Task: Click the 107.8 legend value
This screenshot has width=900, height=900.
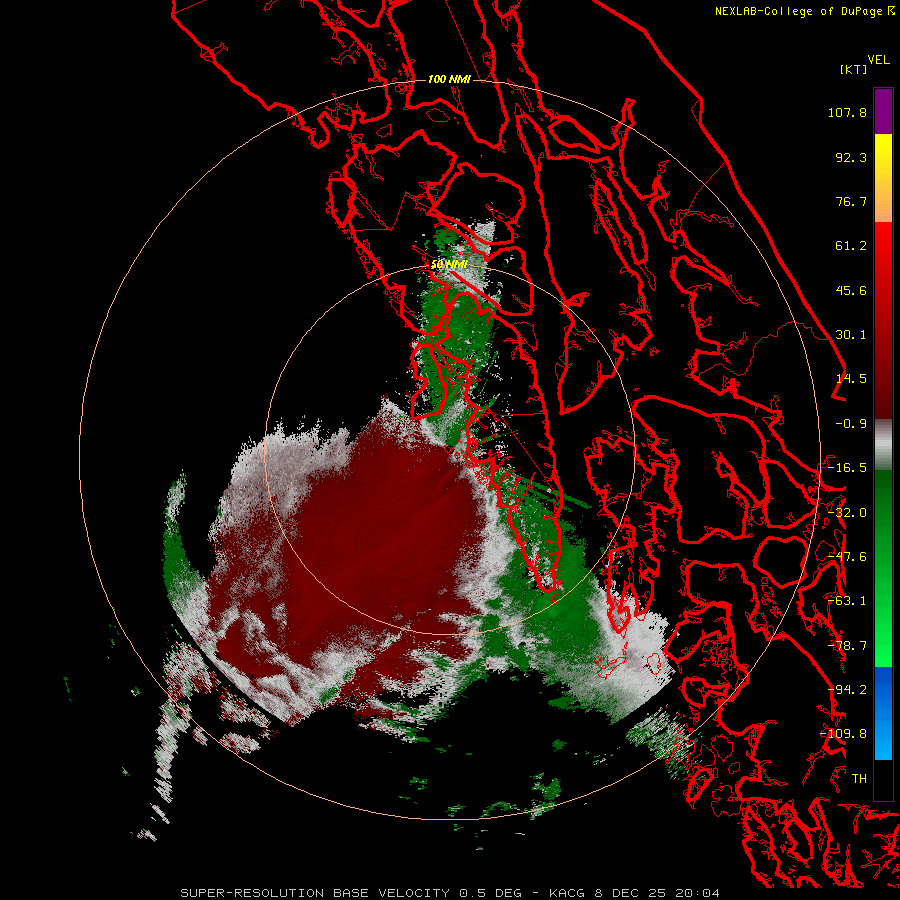Action: tap(847, 112)
